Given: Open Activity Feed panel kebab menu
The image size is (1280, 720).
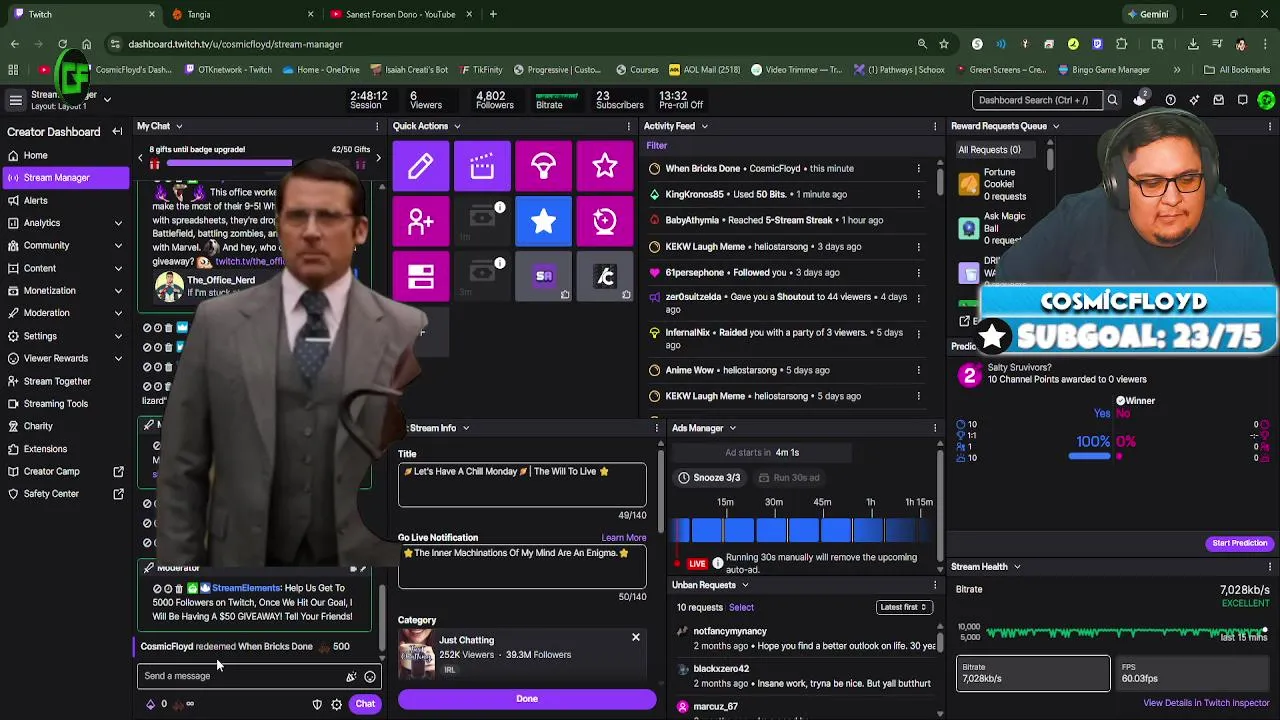Looking at the screenshot, I should pyautogui.click(x=935, y=126).
